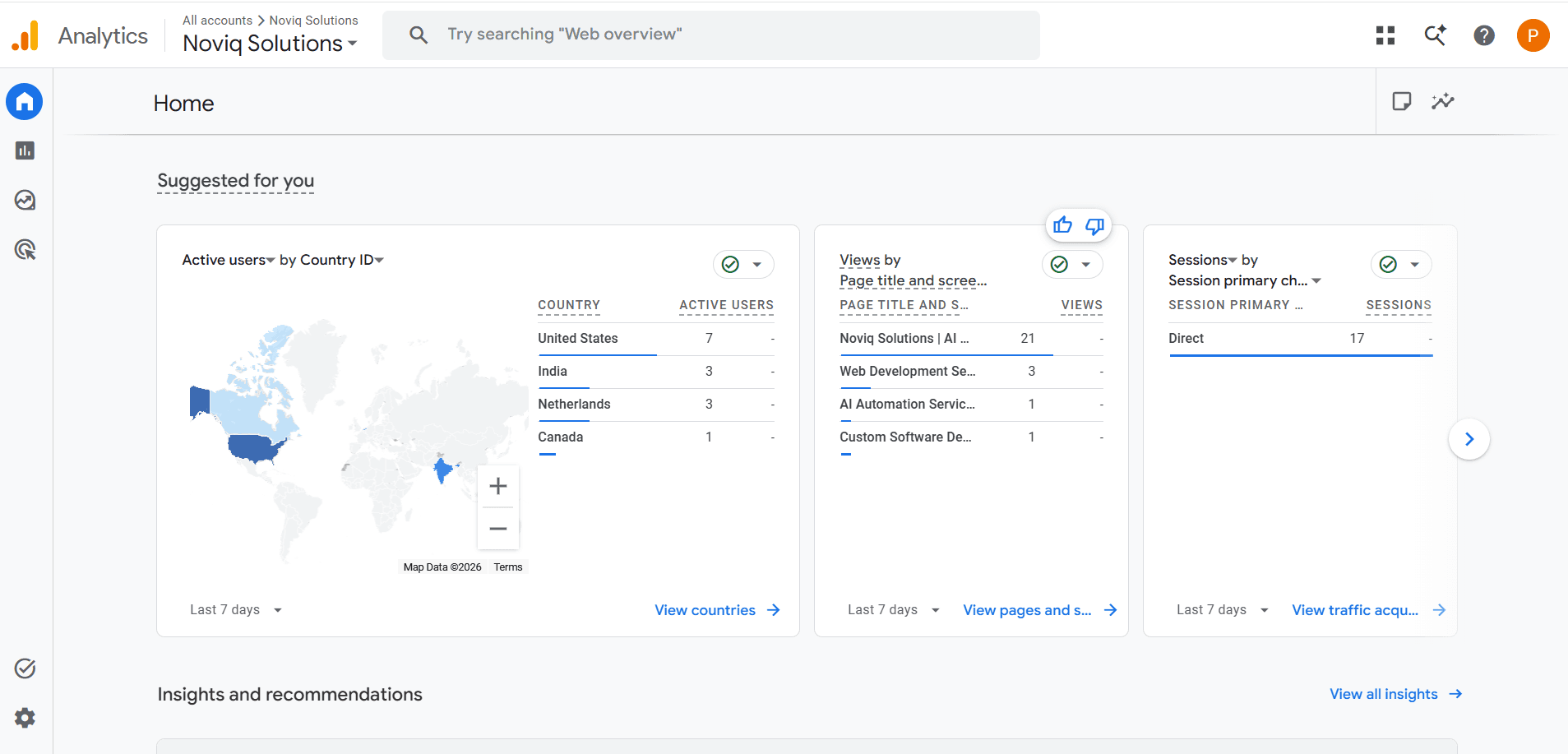
Task: Open the Admin gear settings
Action: [x=25, y=718]
